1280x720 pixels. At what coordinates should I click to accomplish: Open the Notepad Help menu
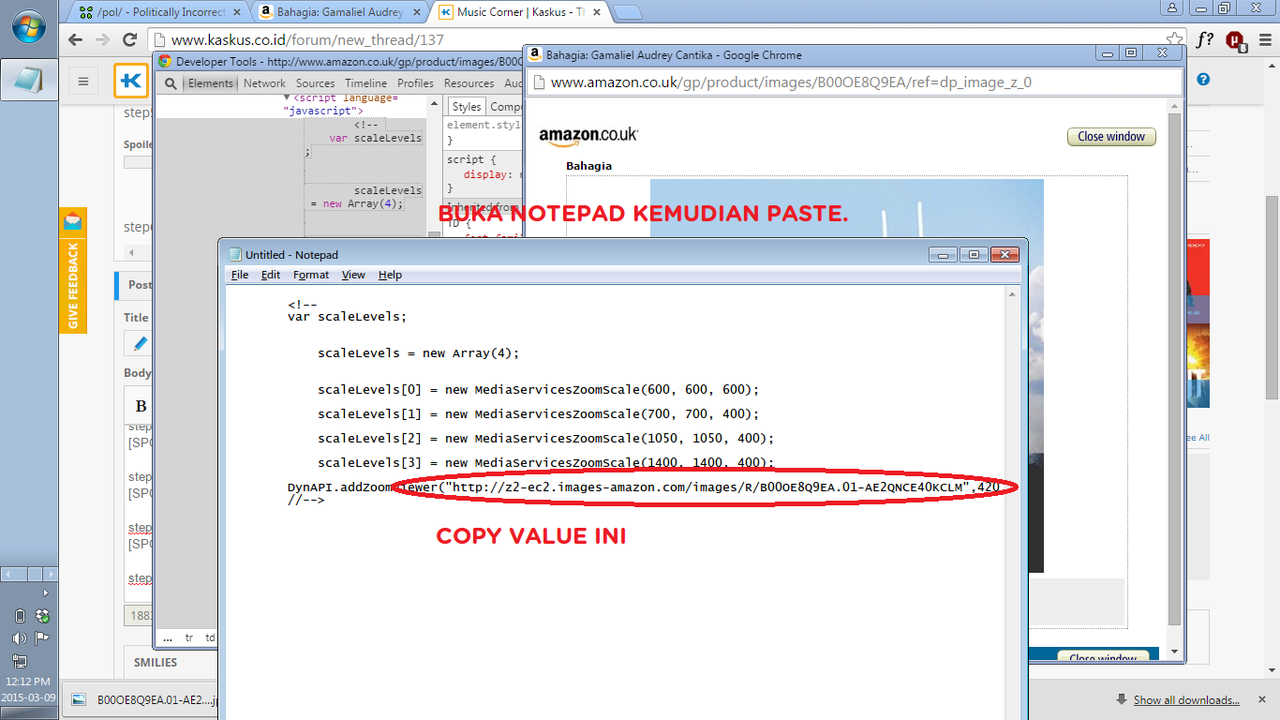click(390, 275)
